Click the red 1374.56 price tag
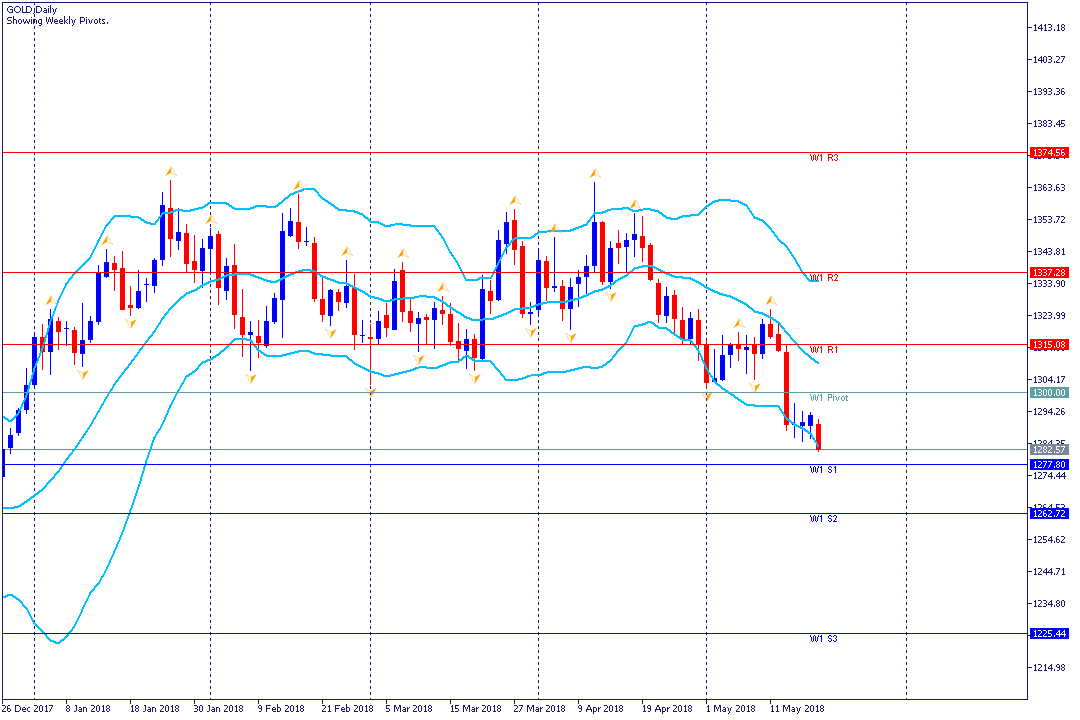This screenshot has height=720, width=1080. pos(1049,153)
